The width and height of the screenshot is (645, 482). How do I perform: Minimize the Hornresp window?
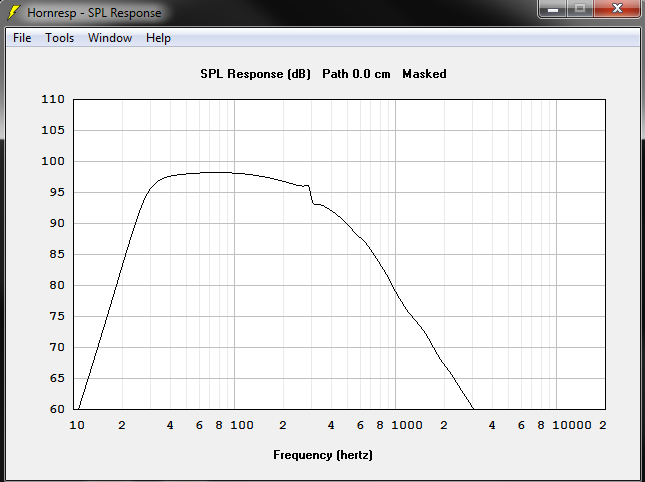[553, 8]
